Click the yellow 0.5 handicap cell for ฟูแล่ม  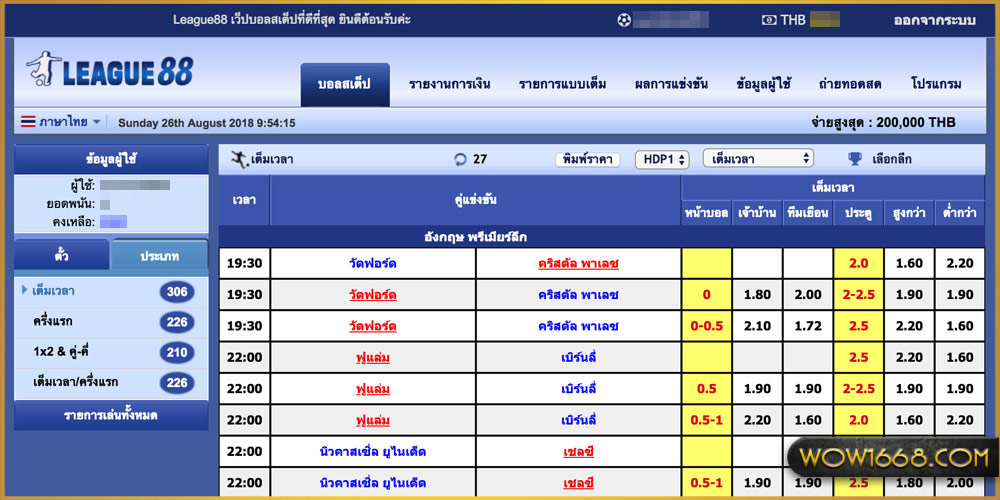pos(706,389)
